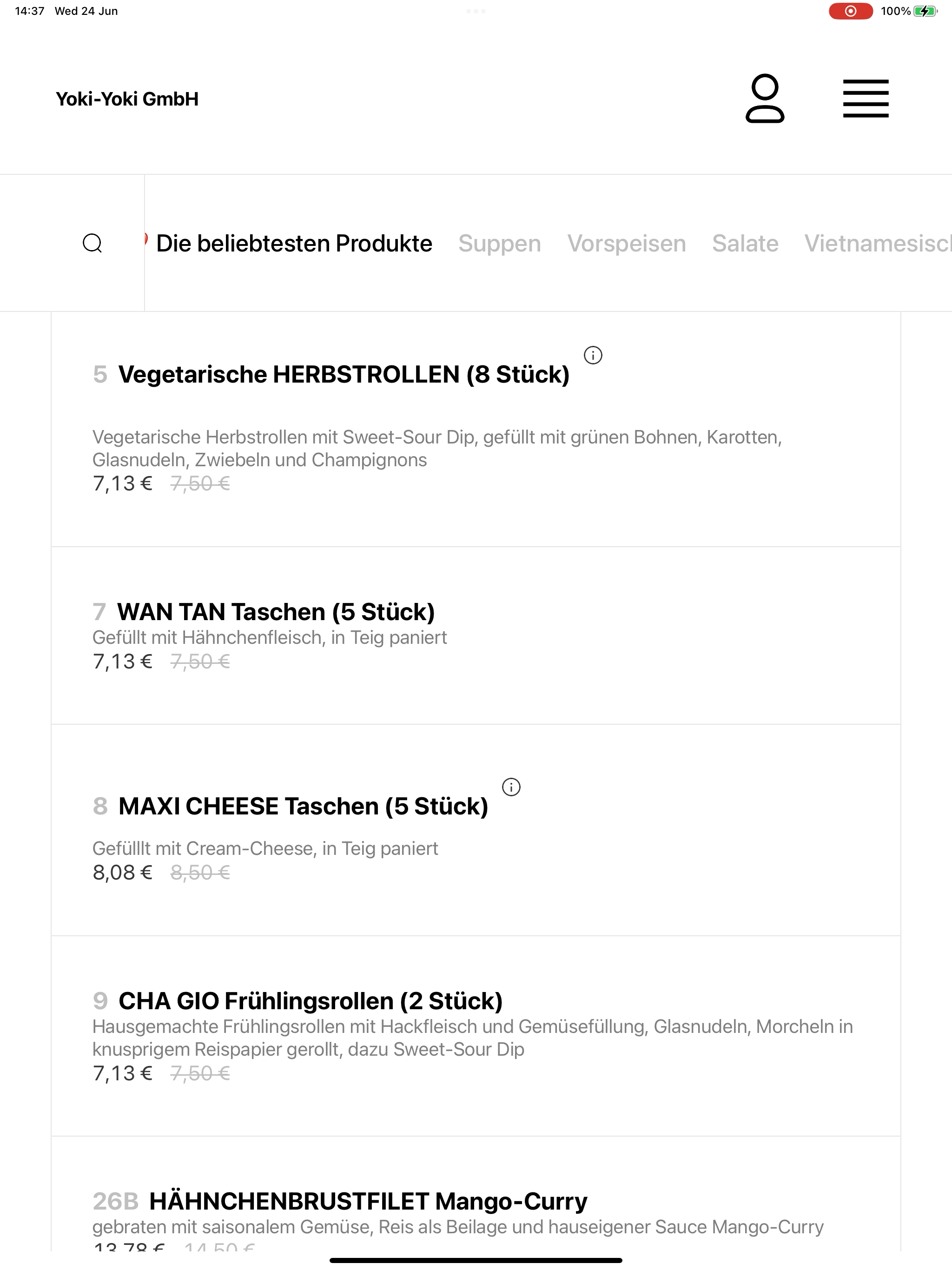
Task: Open the Vietnamesisch category tab
Action: point(878,244)
